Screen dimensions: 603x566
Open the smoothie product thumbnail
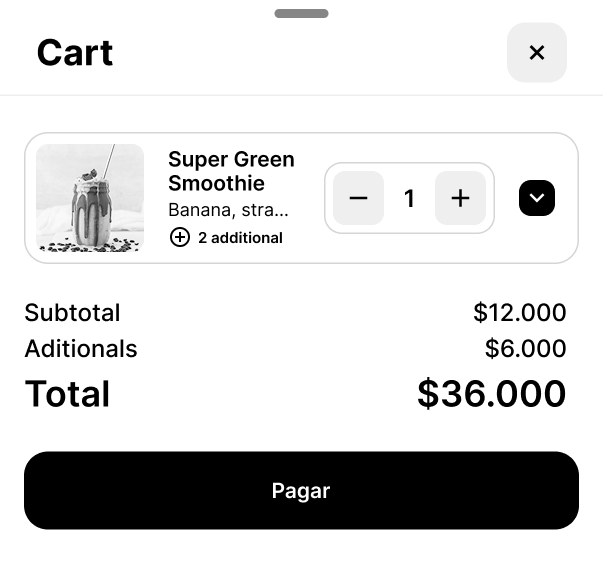pyautogui.click(x=90, y=198)
